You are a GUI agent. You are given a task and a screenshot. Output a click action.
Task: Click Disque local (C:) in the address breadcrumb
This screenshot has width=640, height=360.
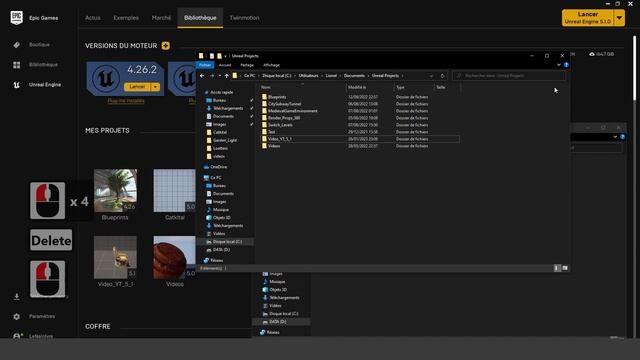(x=277, y=76)
